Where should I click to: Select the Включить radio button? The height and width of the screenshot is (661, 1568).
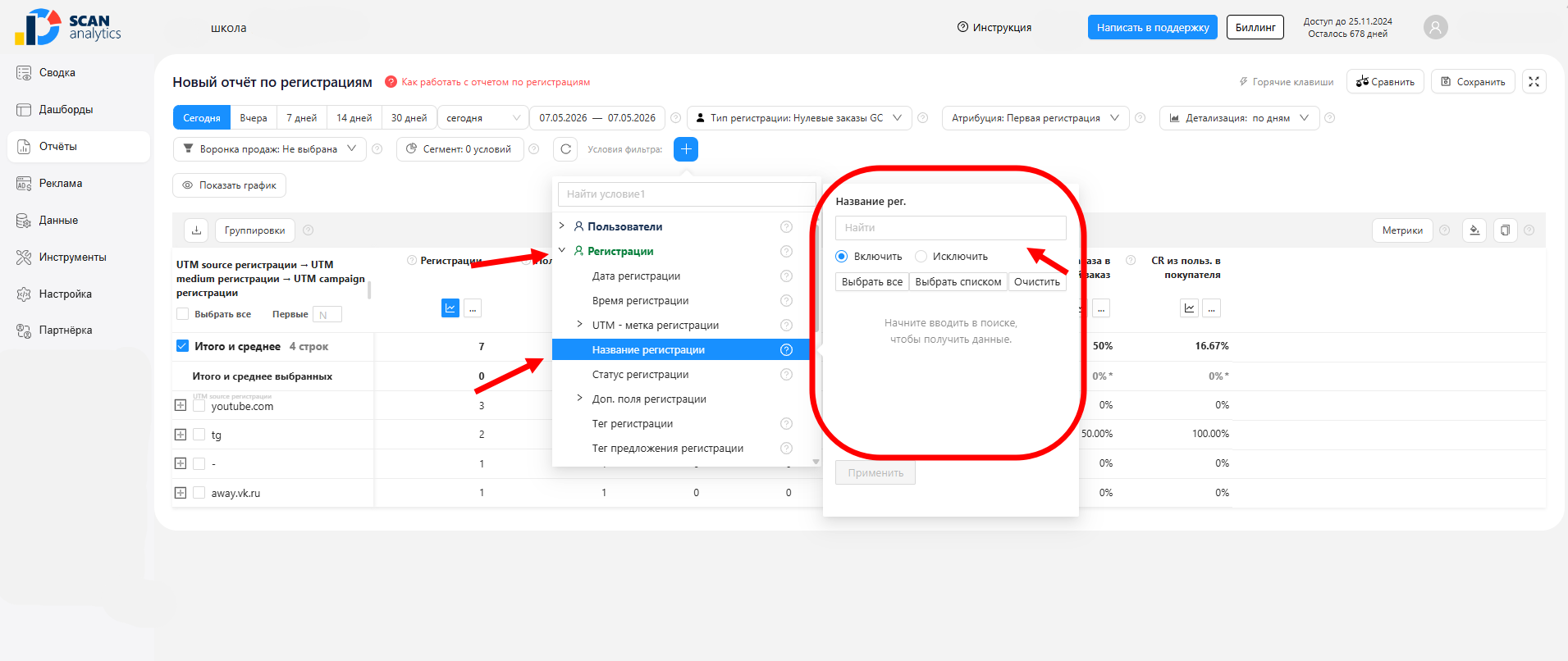click(841, 257)
